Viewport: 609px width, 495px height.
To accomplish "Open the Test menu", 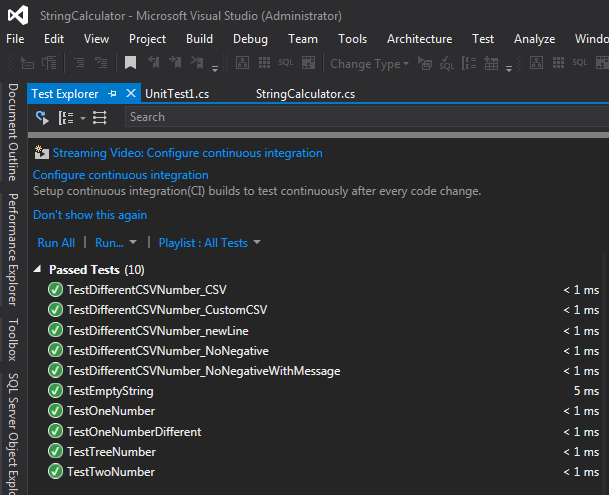I will (x=483, y=39).
